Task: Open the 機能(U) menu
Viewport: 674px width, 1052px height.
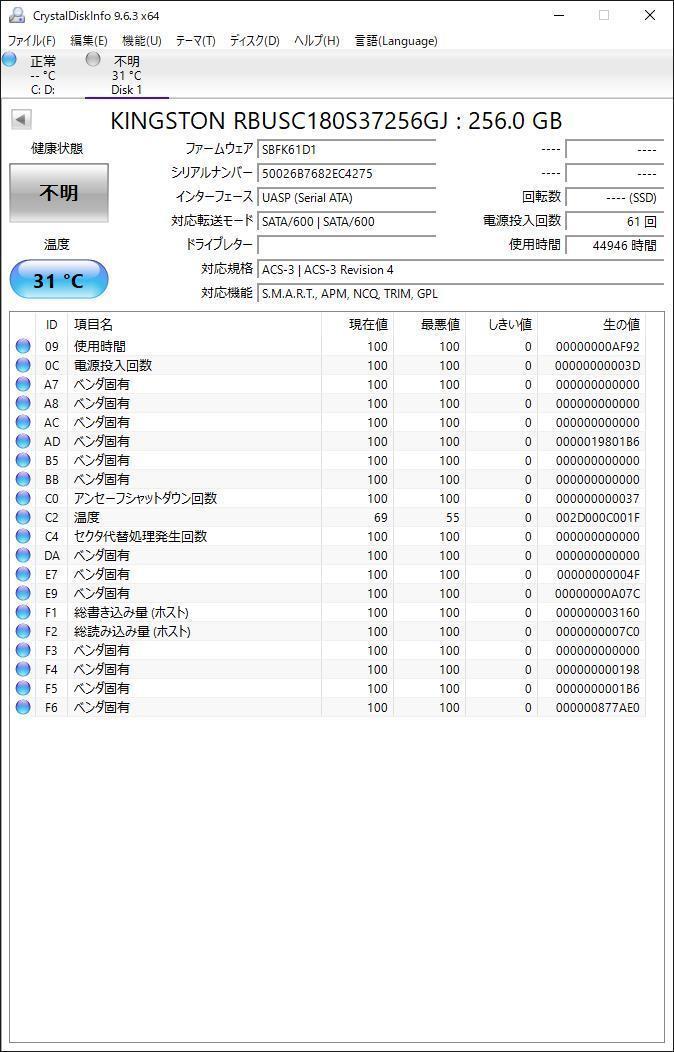Action: coord(142,41)
